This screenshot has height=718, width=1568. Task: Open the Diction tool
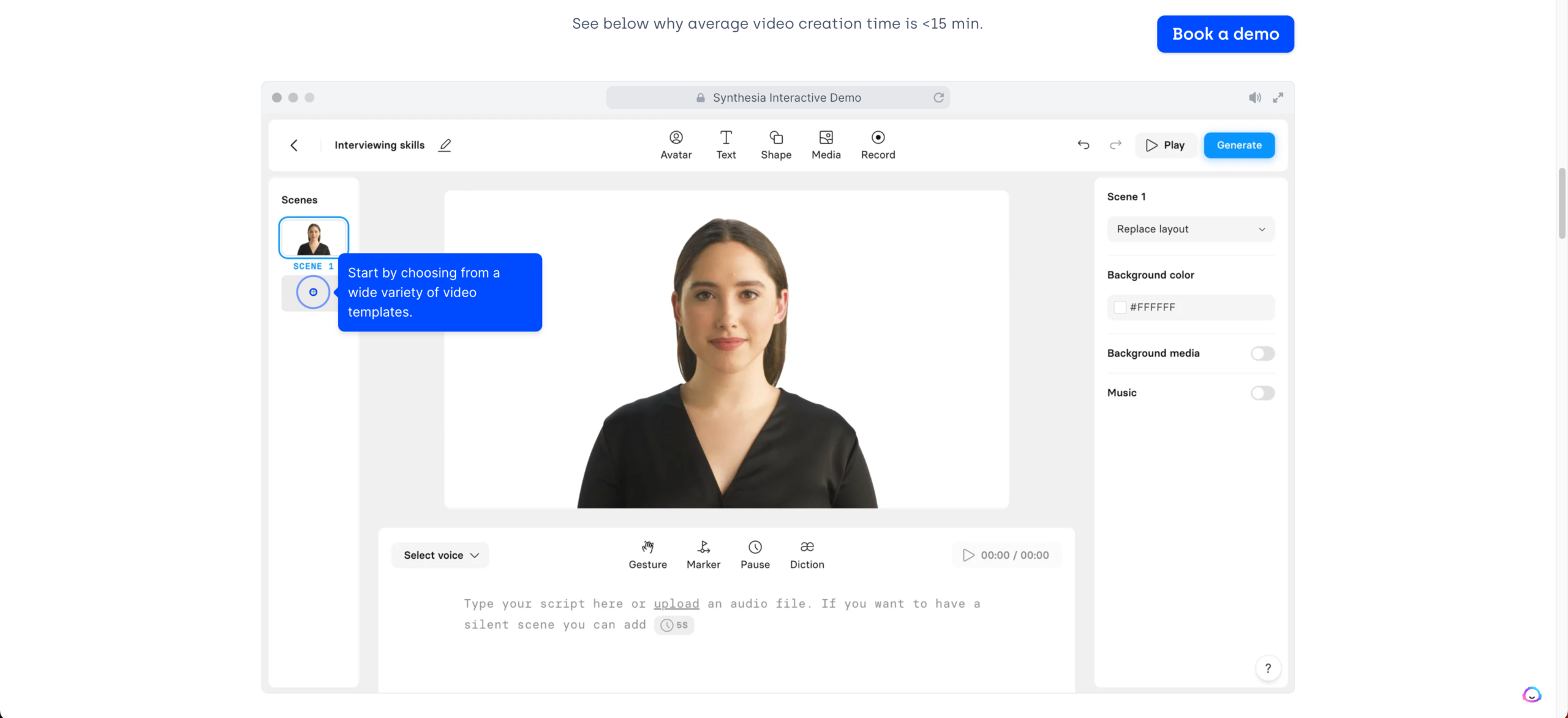[x=807, y=553]
